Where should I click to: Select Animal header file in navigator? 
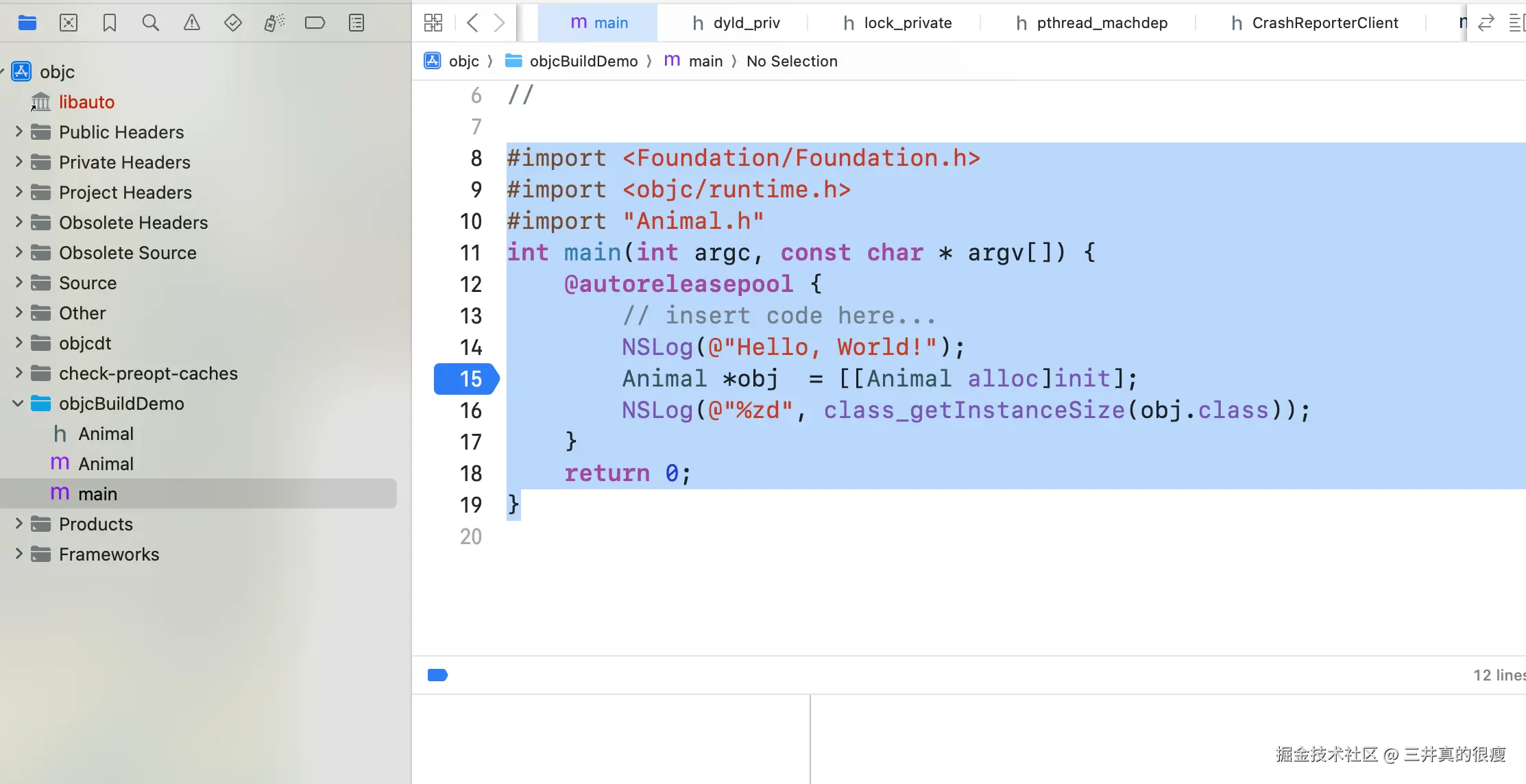pyautogui.click(x=106, y=434)
